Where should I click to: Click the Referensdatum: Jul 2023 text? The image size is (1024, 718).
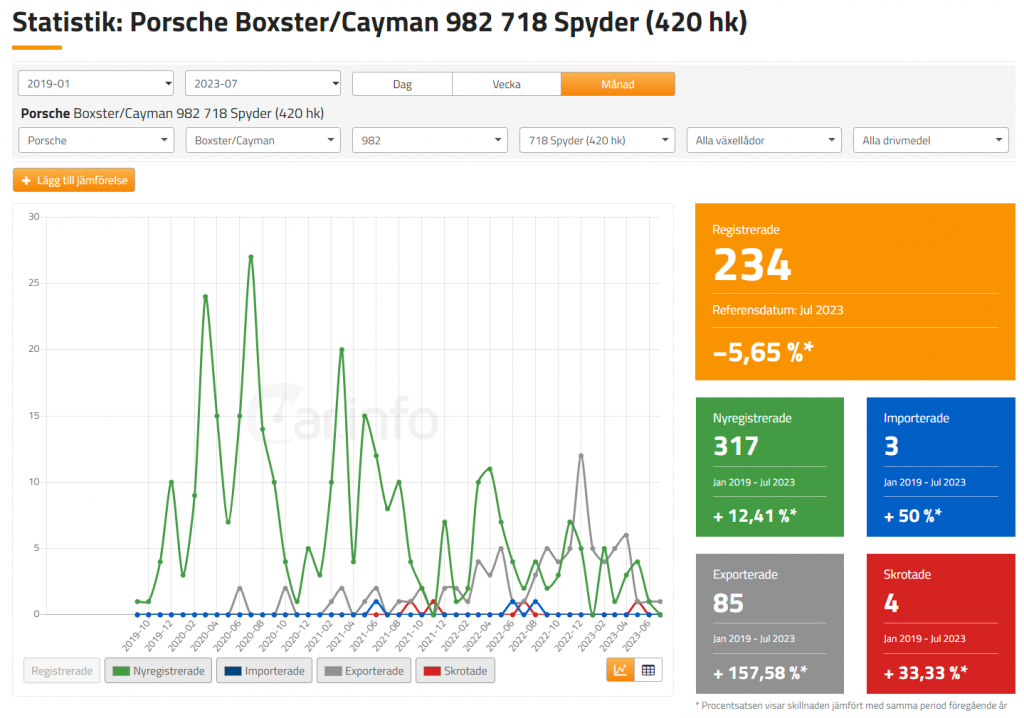click(x=777, y=310)
